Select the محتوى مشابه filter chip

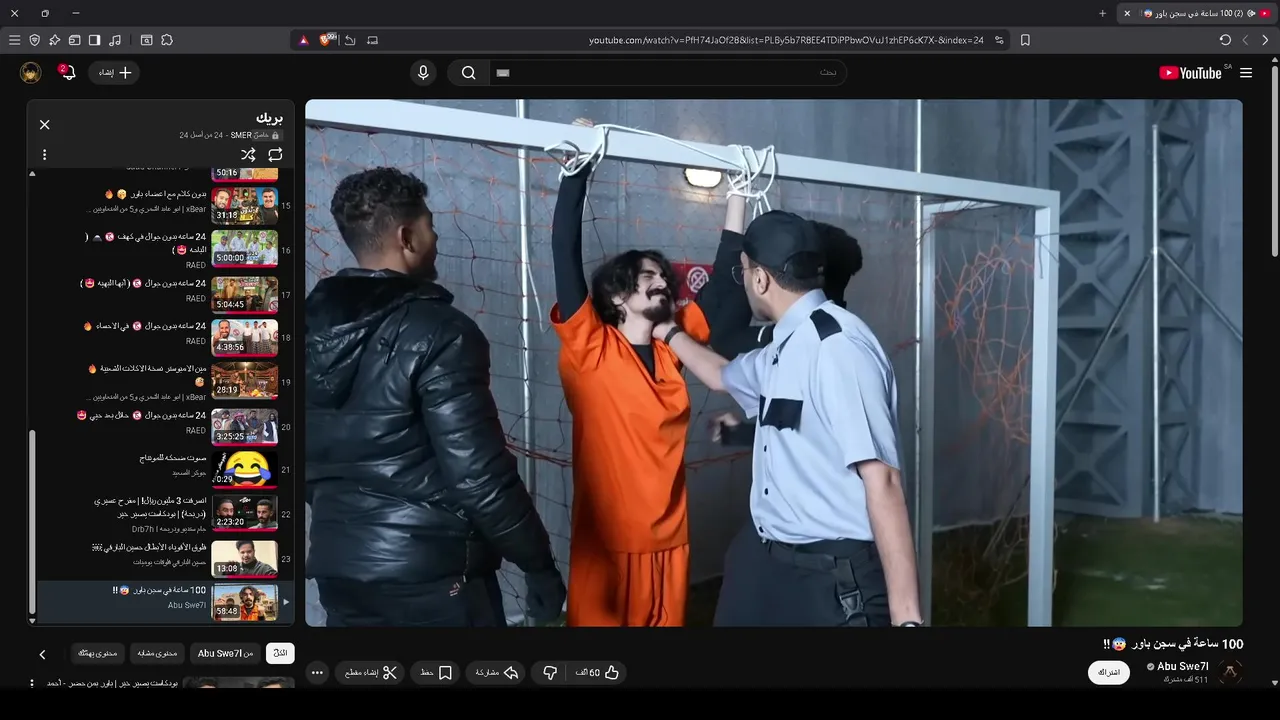[x=157, y=653]
